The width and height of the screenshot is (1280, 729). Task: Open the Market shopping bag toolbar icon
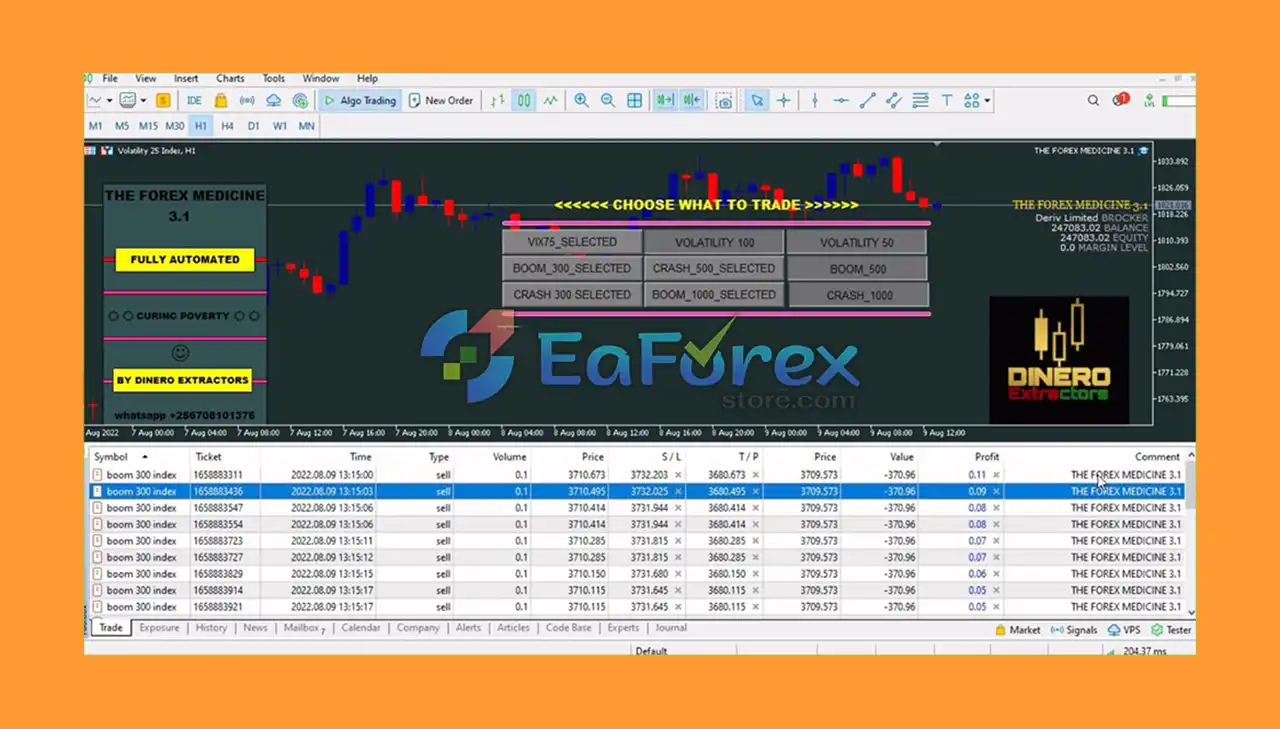[220, 100]
